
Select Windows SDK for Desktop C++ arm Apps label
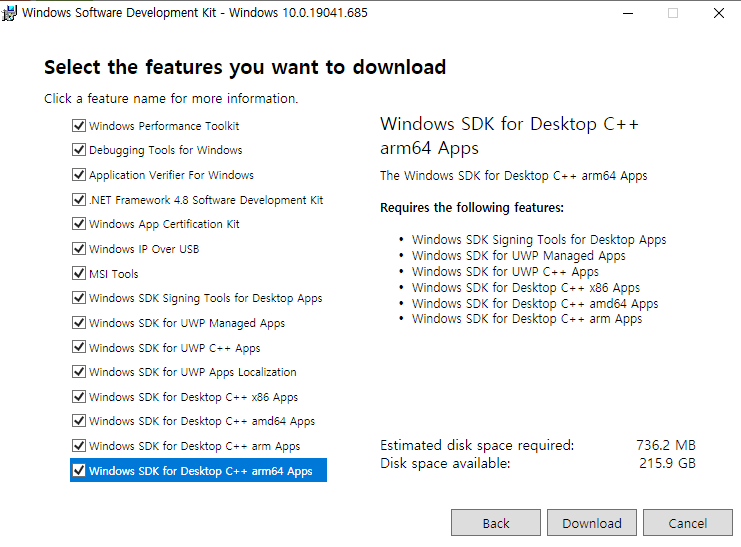(x=194, y=446)
